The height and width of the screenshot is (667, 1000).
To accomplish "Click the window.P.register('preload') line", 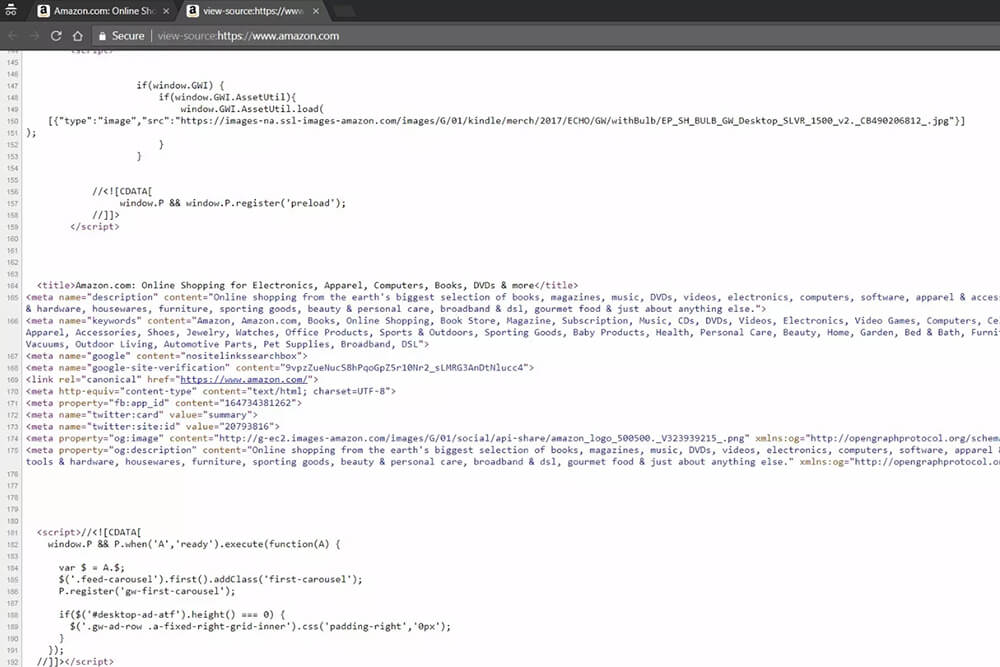I will (x=233, y=203).
